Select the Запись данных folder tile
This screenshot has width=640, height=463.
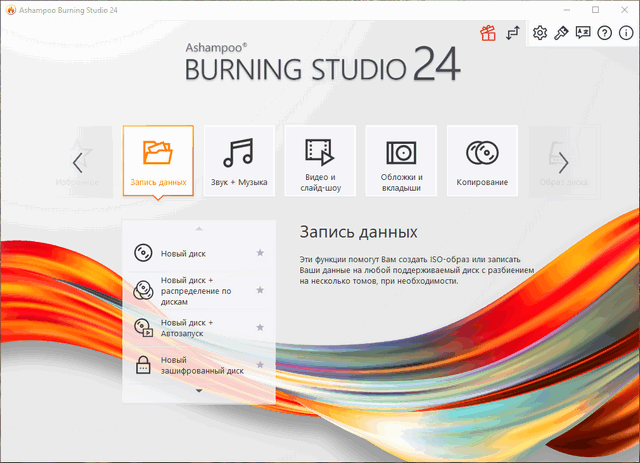point(158,161)
